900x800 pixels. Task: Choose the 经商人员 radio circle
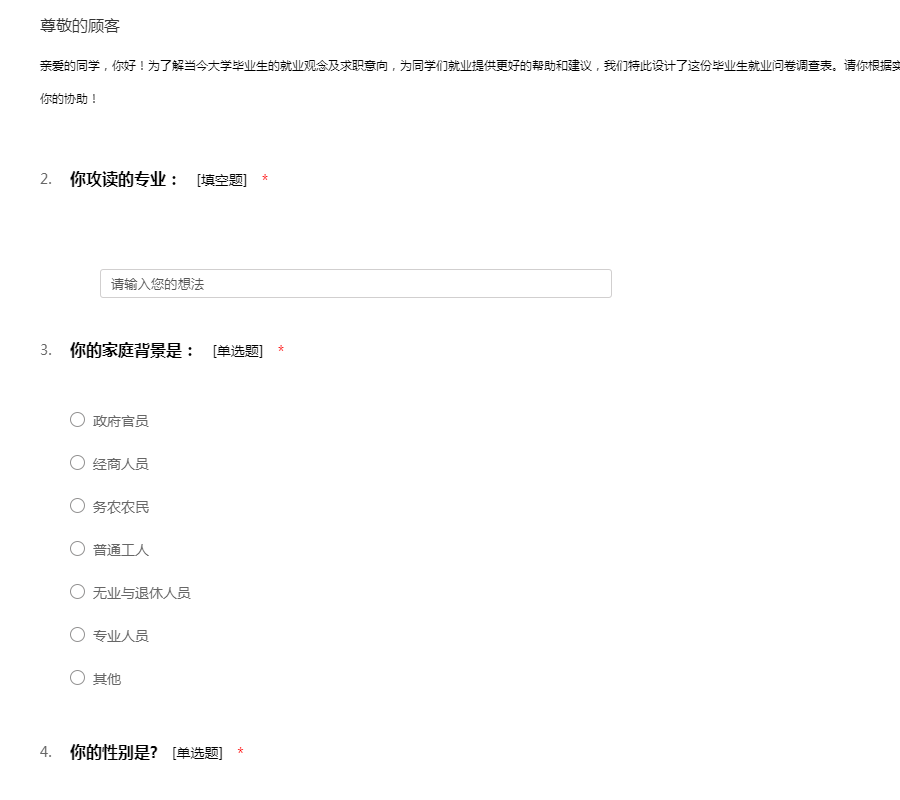(77, 463)
